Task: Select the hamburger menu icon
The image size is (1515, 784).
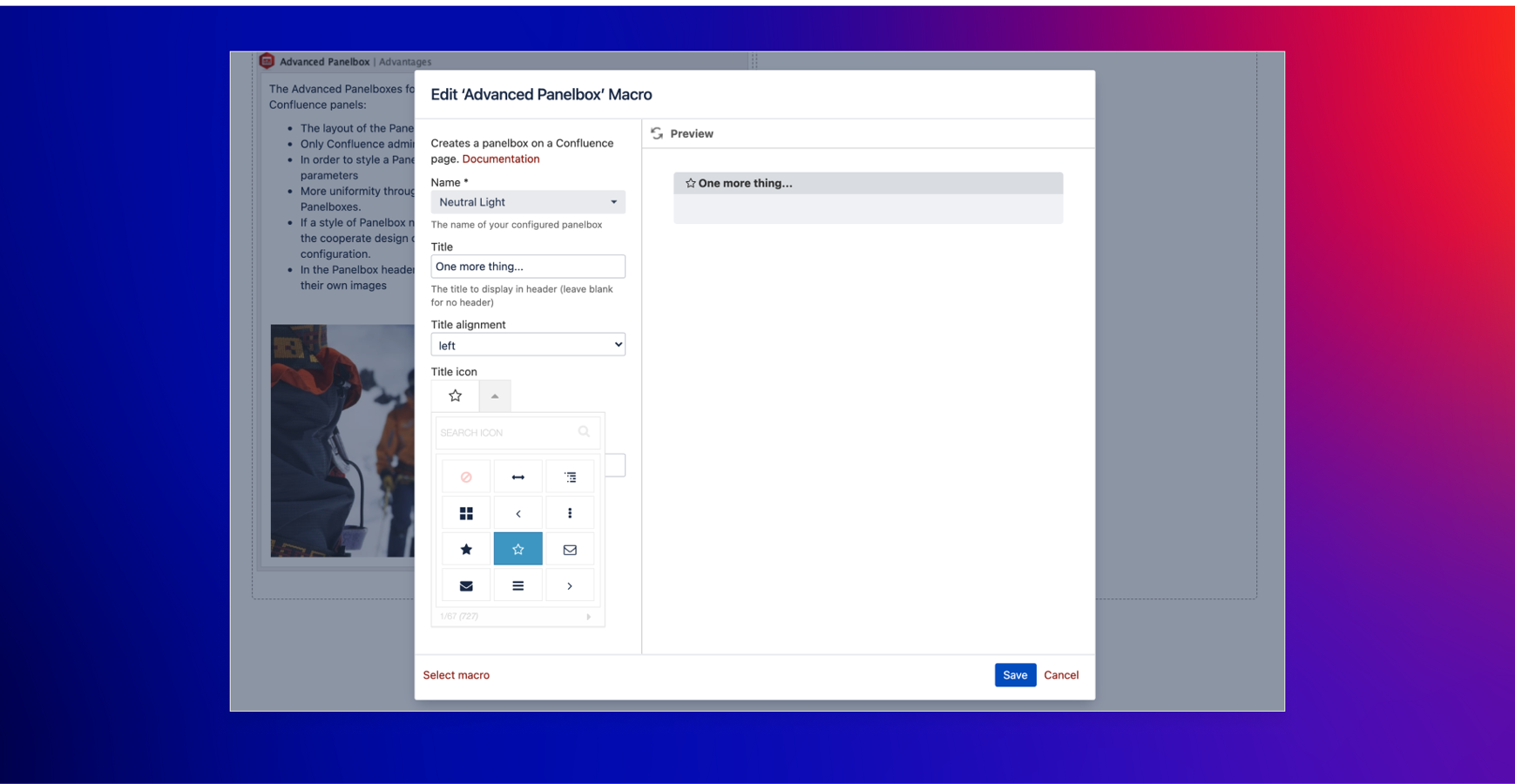Action: (518, 585)
